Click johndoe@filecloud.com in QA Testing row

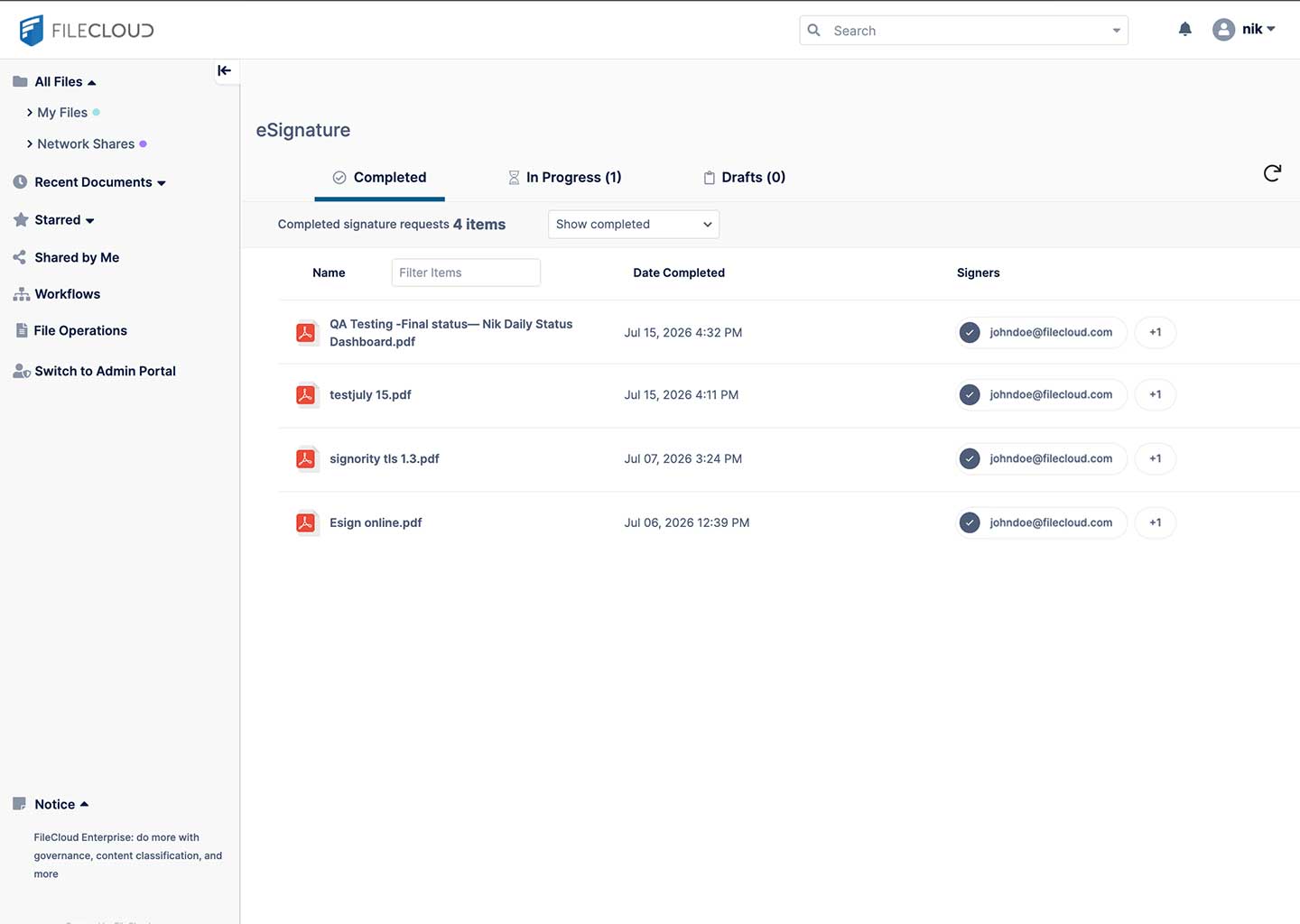coord(1051,332)
